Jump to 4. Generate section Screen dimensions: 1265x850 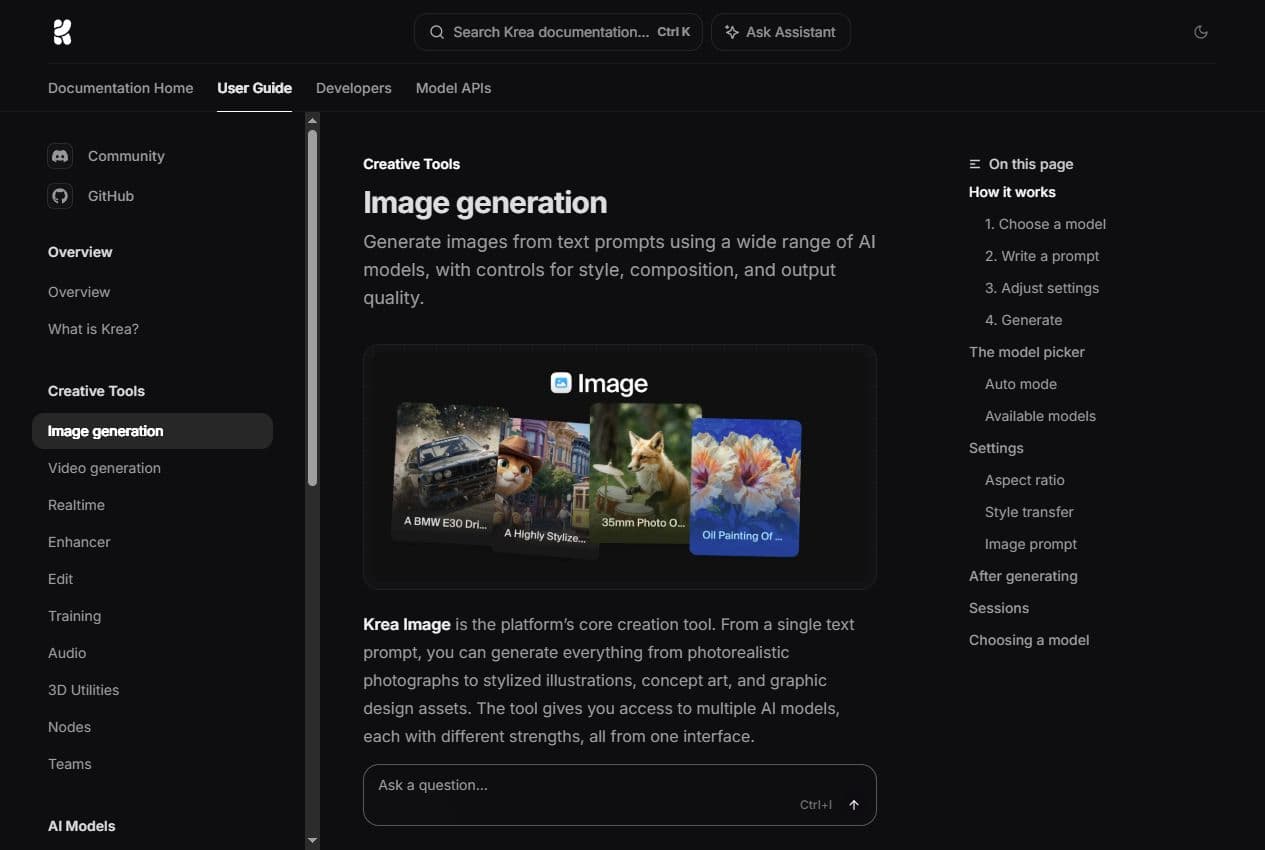click(x=1023, y=320)
